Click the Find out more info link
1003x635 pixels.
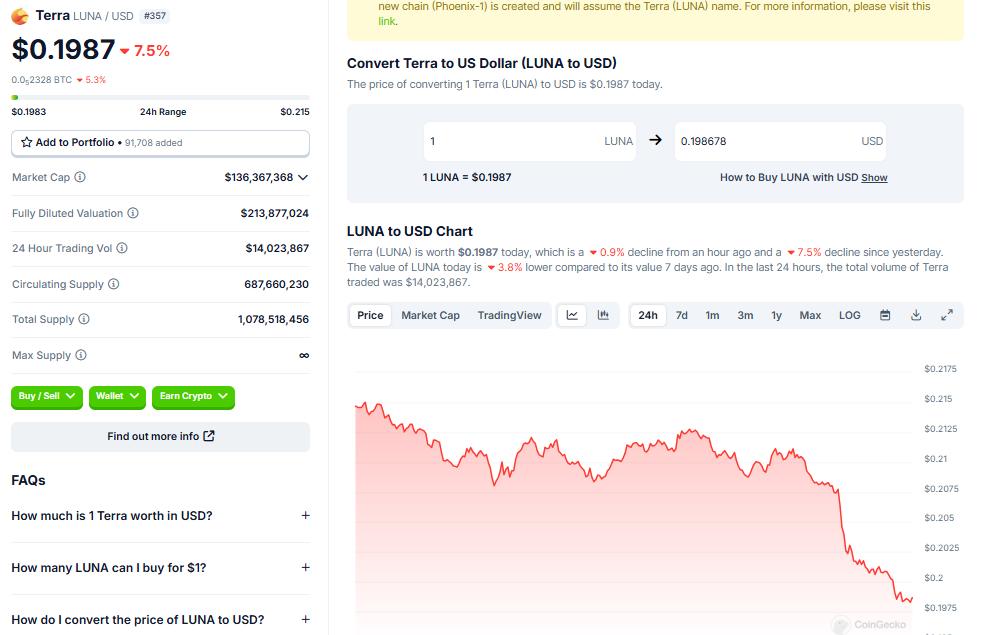tap(160, 436)
